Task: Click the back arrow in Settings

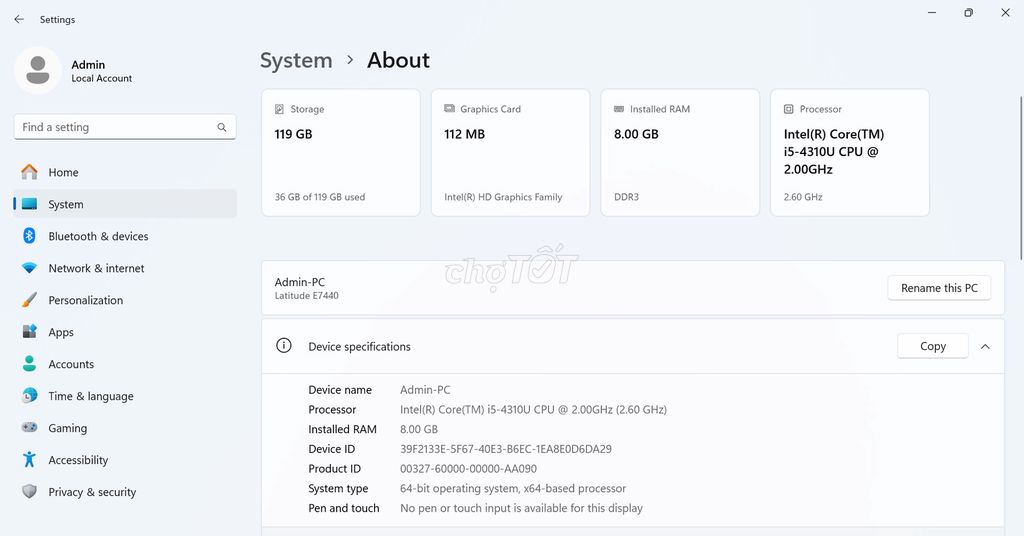Action: tap(19, 20)
